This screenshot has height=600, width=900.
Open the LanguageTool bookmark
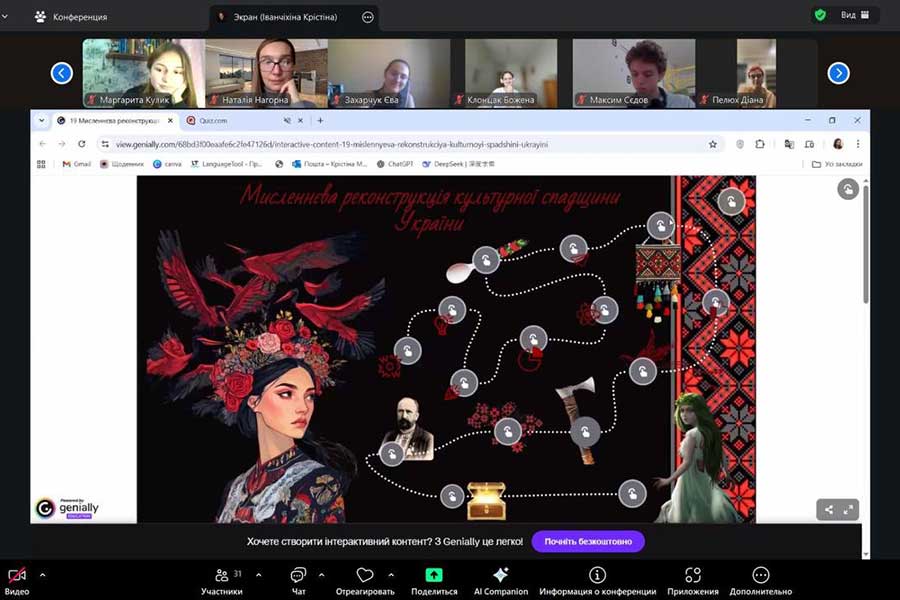pos(226,164)
